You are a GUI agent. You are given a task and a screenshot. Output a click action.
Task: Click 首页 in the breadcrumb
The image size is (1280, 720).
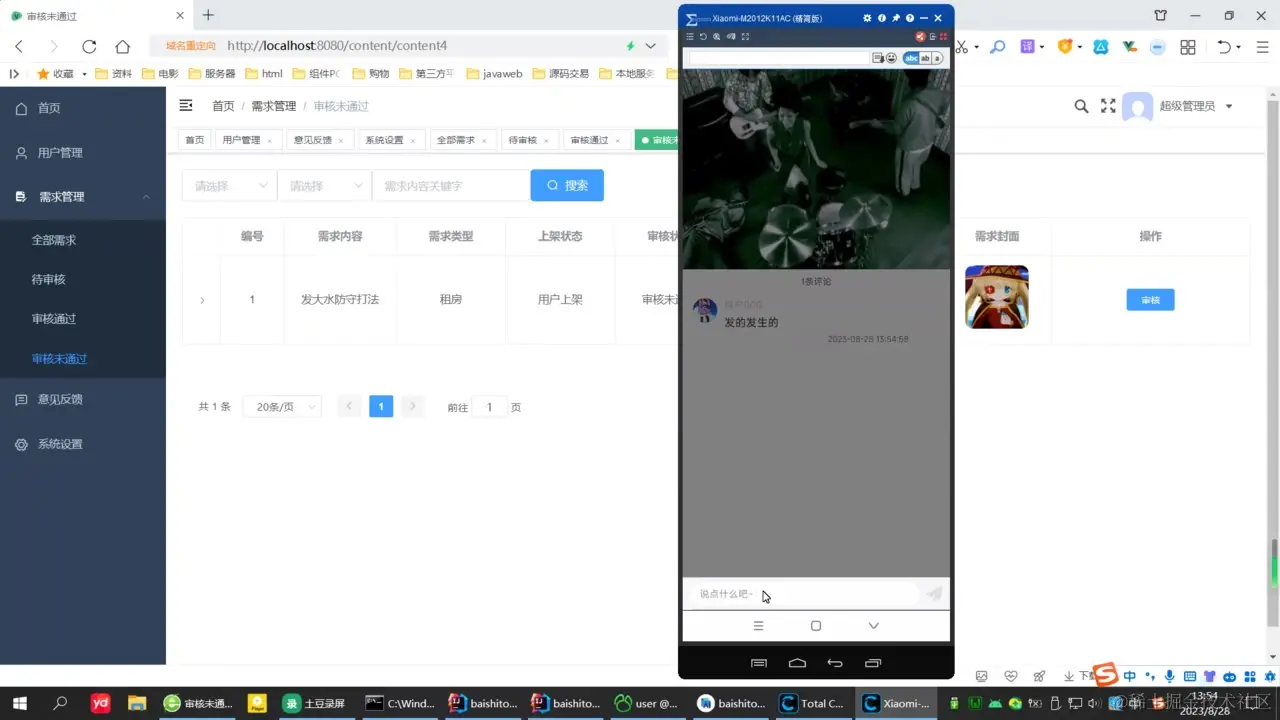click(x=223, y=106)
